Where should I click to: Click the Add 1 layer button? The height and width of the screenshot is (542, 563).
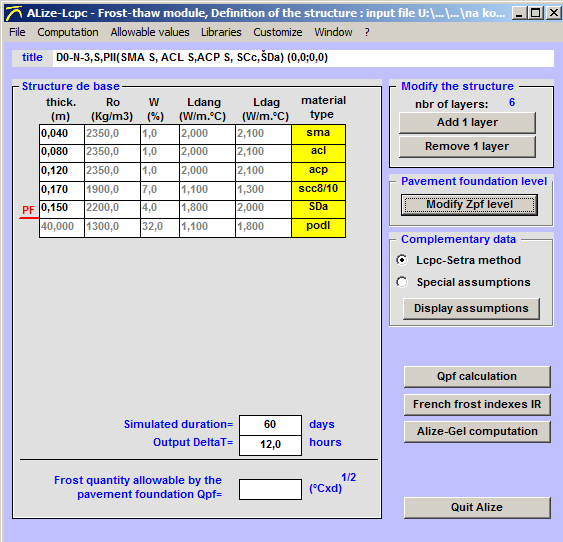click(x=467, y=123)
